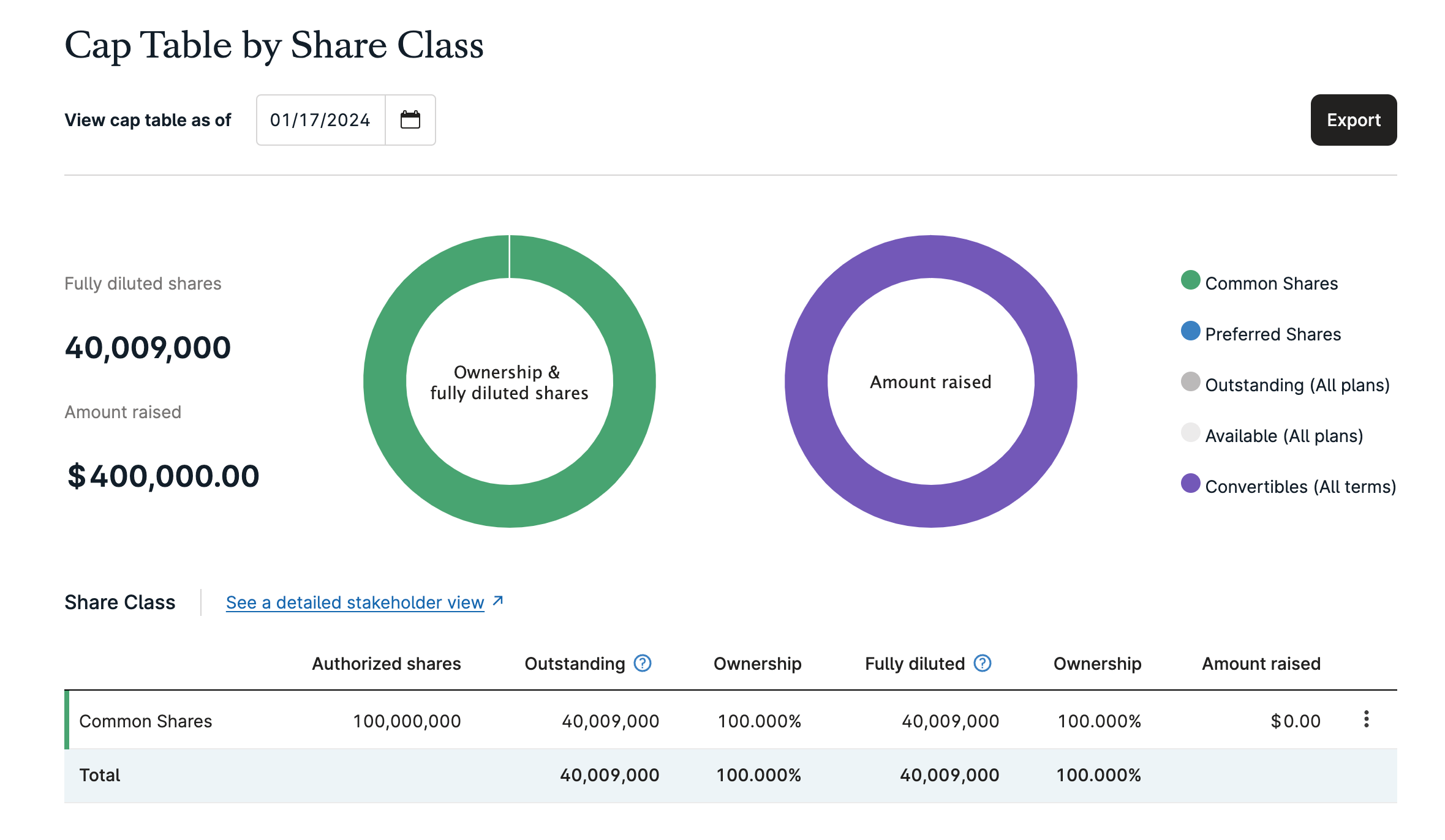Click the Share Class section heading
Screen dimensions: 1445x840
pos(120,602)
